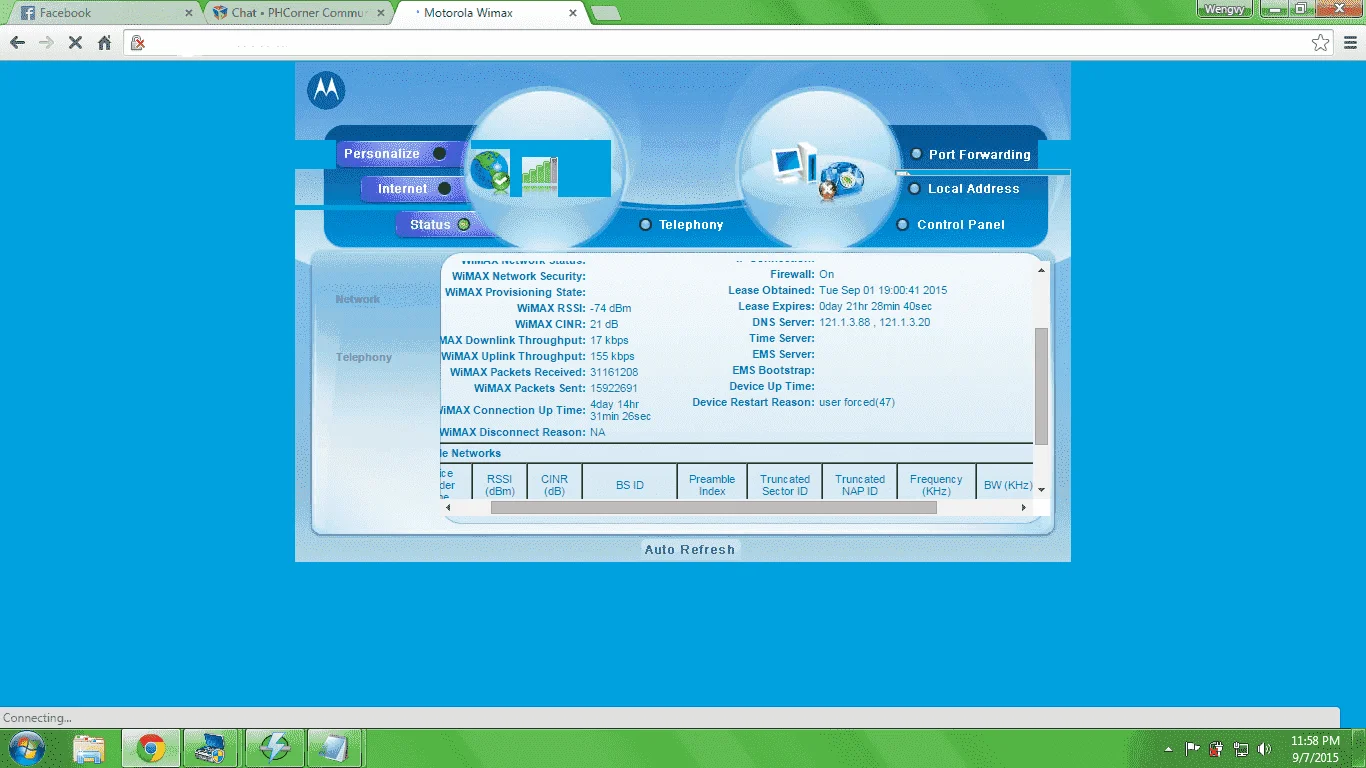Close the Motorola Wimax tab
Viewport: 1366px width, 768px height.
pos(573,13)
